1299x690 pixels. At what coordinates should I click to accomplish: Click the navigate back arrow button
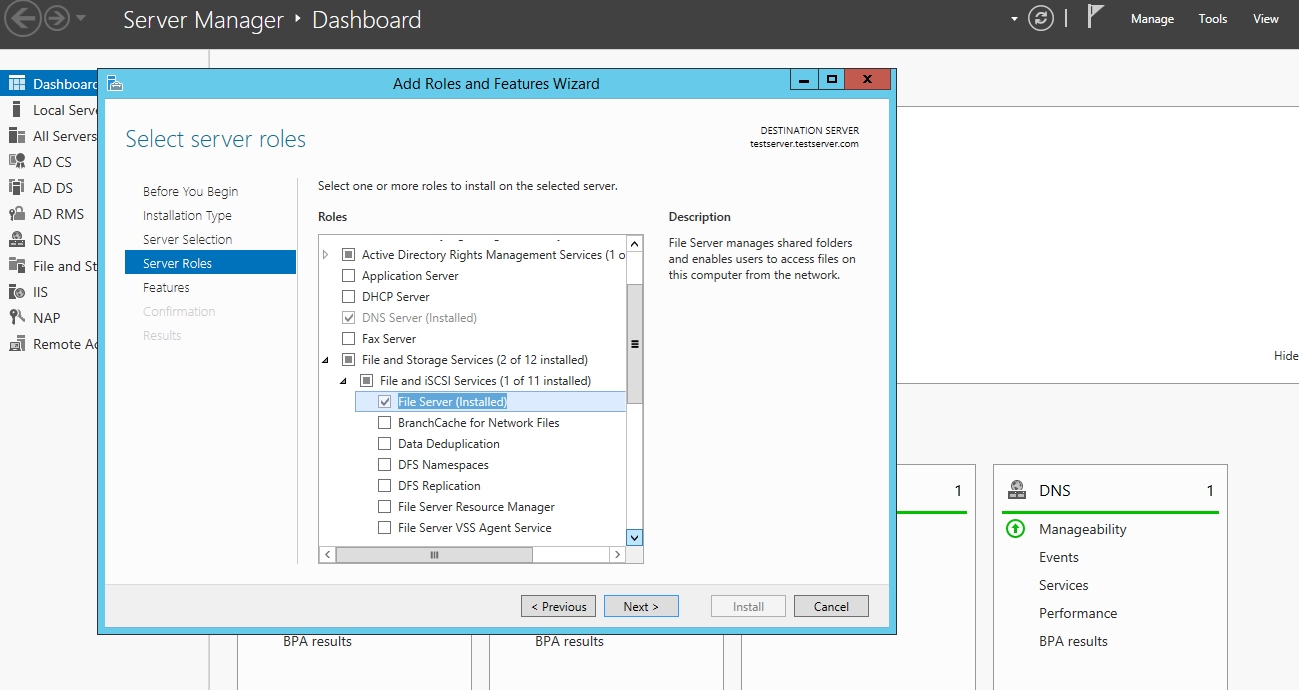pos(23,19)
